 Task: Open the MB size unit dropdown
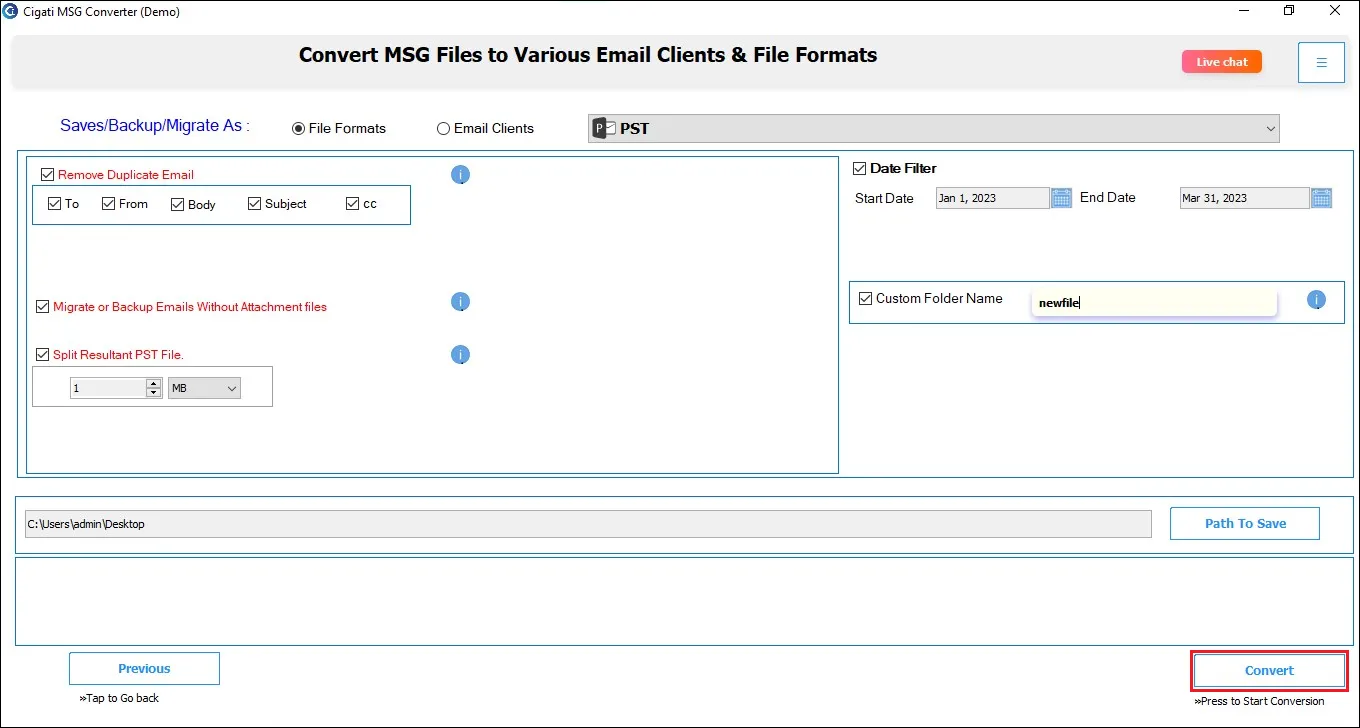pyautogui.click(x=205, y=388)
